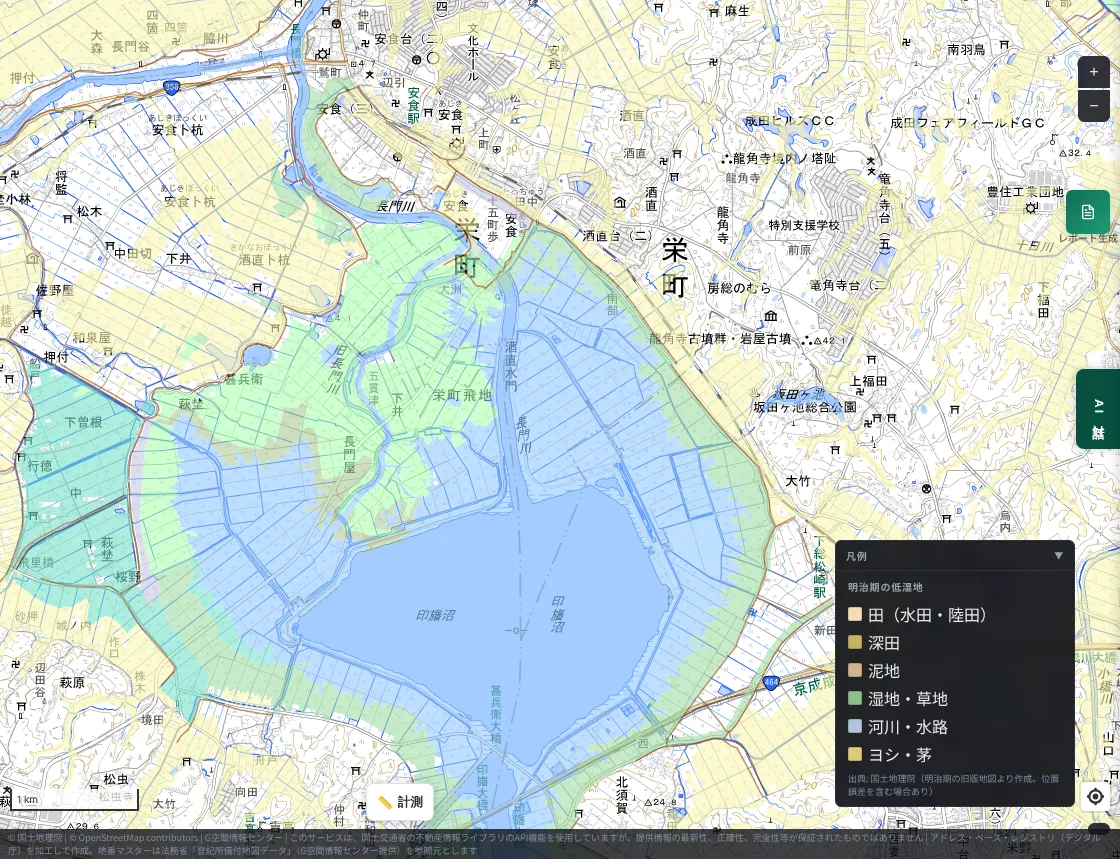1120x859 pixels.
Task: Click the 龍角寺古墳群・岩屋古墳 label
Action: (x=720, y=339)
